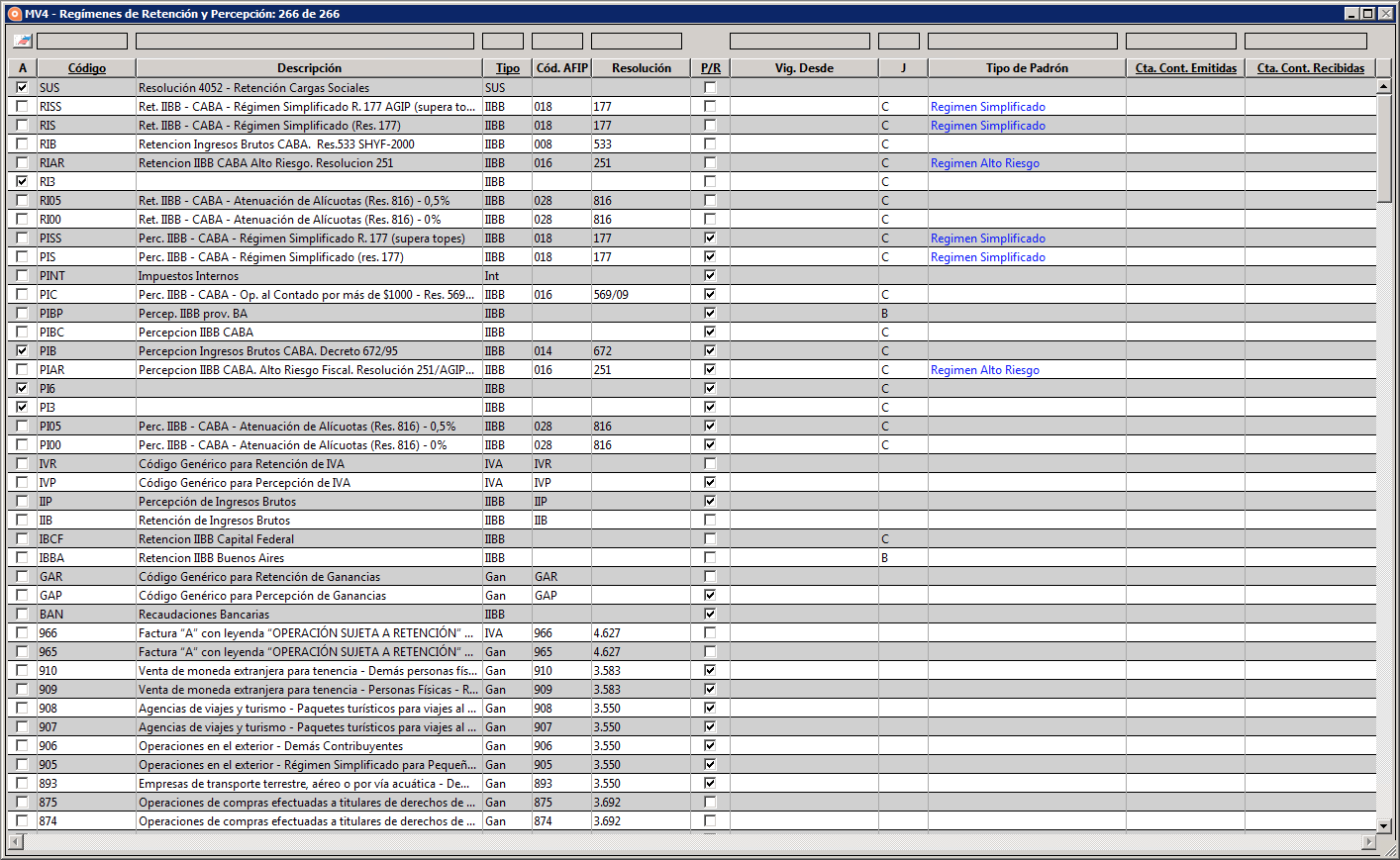
Task: Click the Resolución column header
Action: (641, 68)
